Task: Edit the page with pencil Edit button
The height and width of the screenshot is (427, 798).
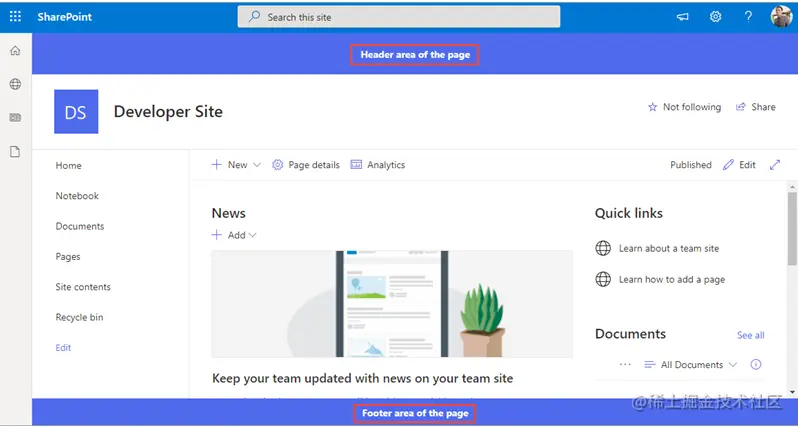Action: pos(739,165)
